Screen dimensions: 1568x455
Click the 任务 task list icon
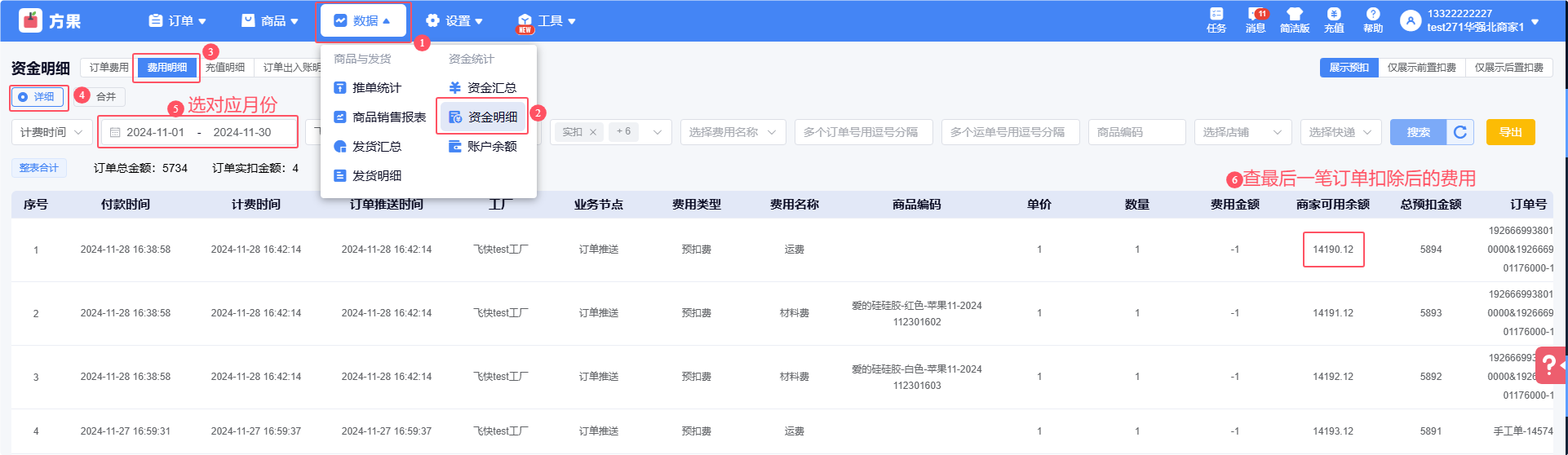pyautogui.click(x=1216, y=15)
